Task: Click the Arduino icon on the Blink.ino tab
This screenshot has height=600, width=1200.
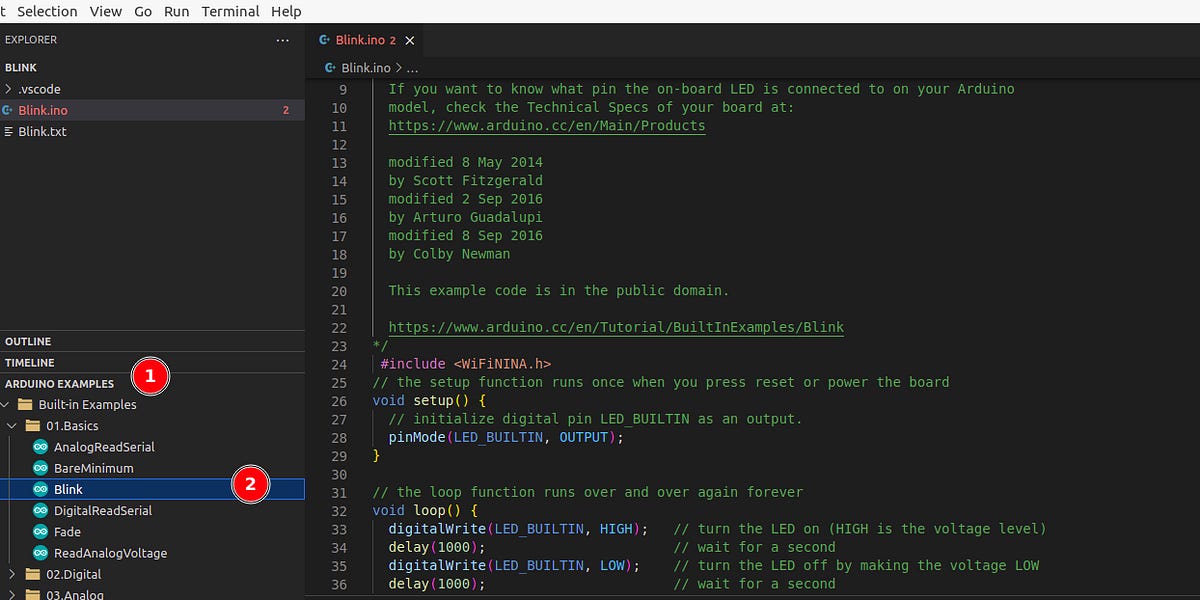Action: [323, 42]
